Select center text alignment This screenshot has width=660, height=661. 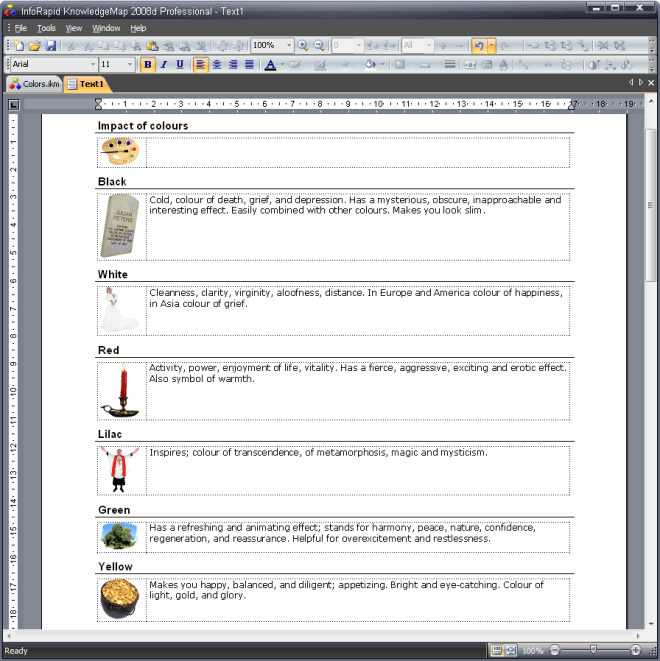[217, 65]
